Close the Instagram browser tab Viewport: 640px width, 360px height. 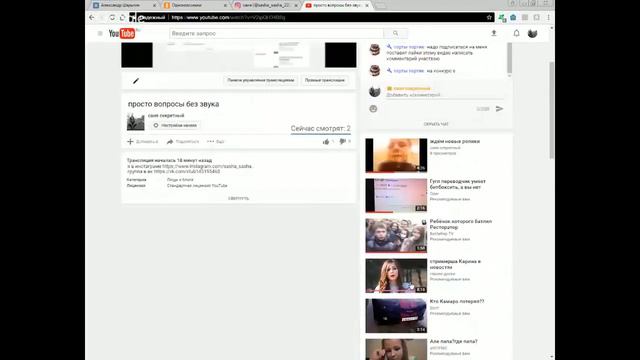point(296,5)
